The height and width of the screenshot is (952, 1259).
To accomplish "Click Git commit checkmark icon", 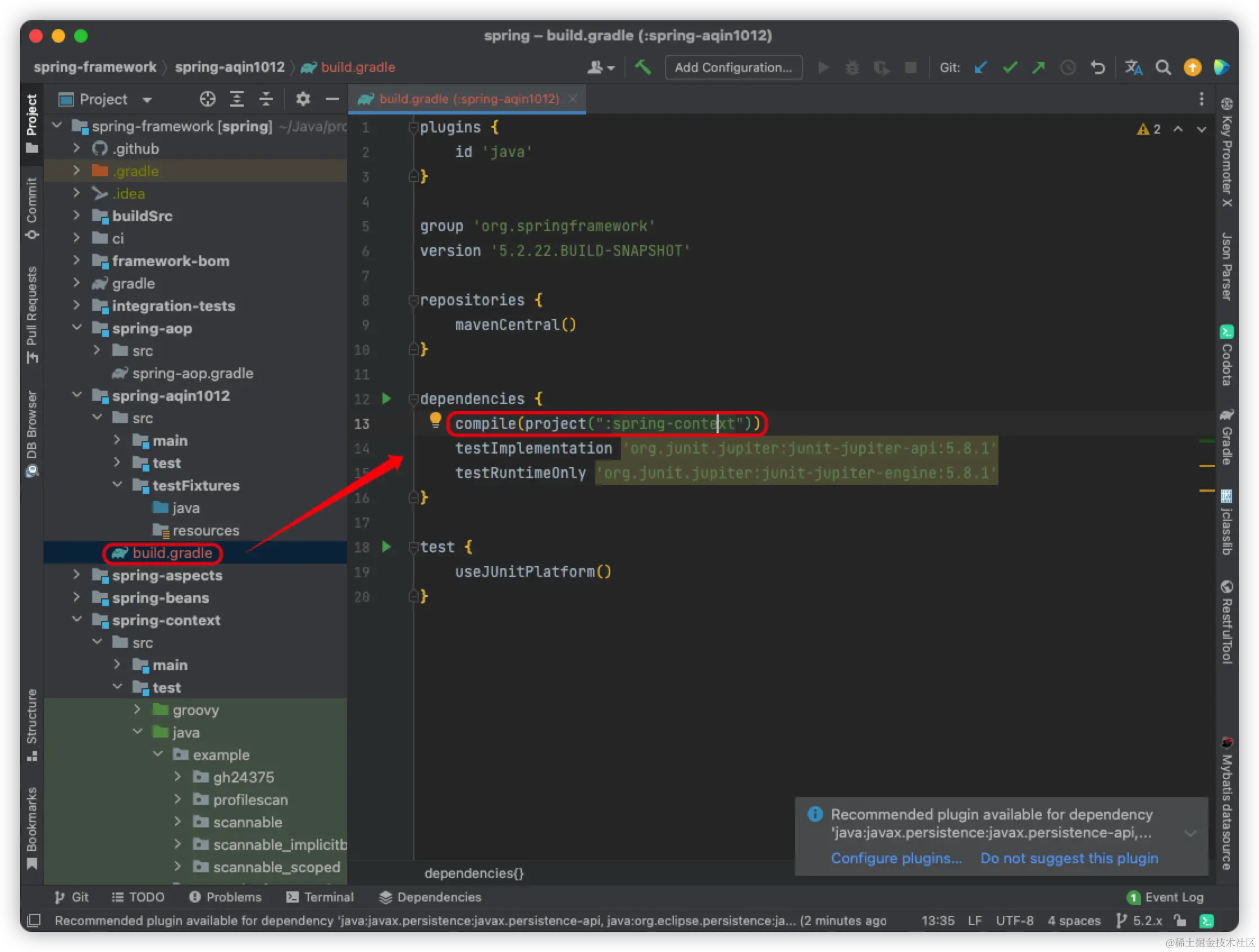I will [1010, 68].
